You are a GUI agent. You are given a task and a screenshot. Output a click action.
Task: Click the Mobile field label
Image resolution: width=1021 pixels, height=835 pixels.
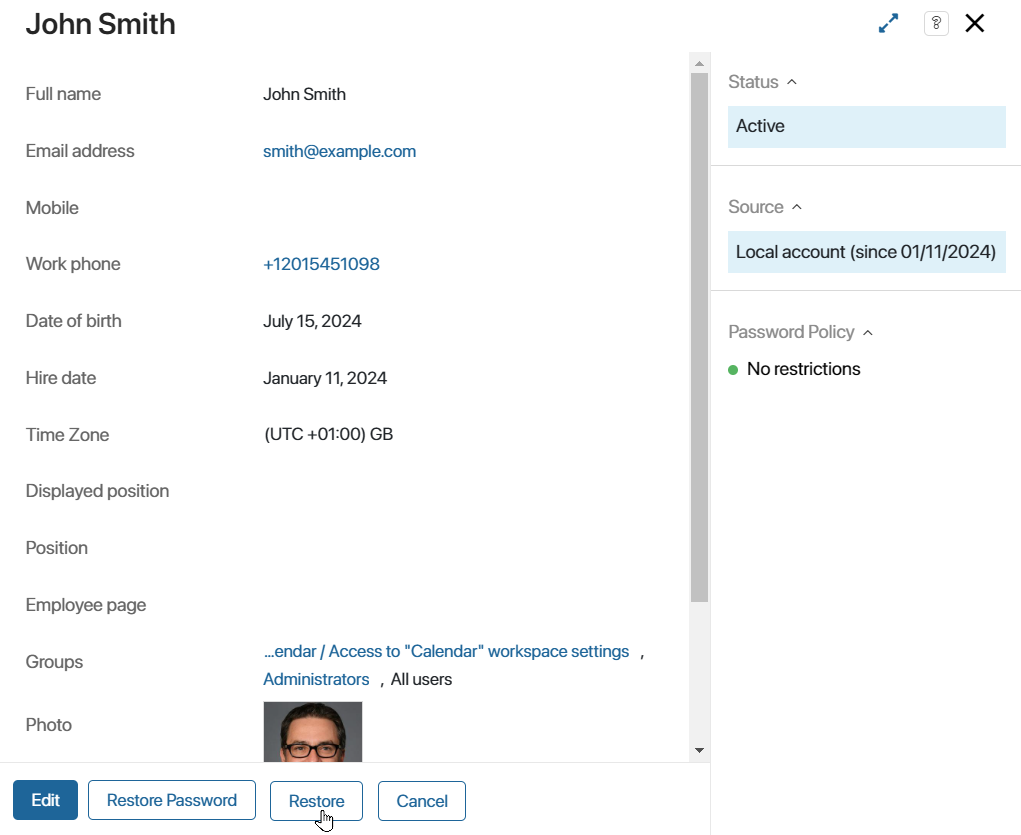point(52,208)
